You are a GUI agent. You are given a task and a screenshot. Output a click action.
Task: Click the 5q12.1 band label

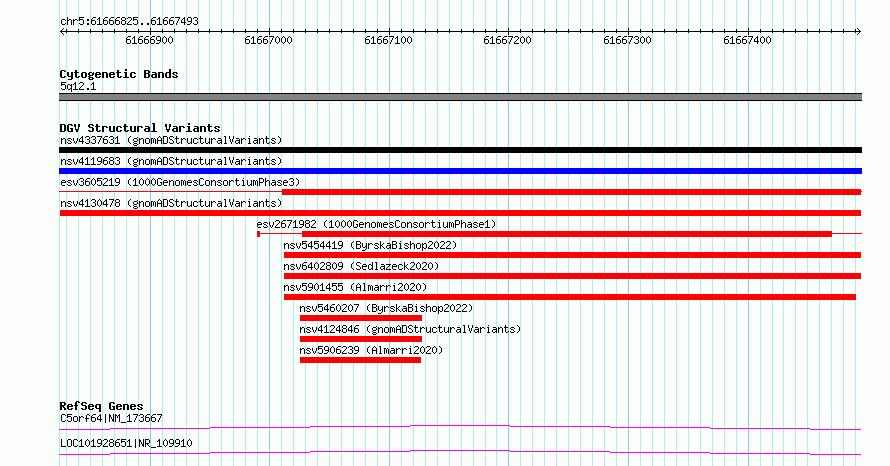click(x=78, y=86)
